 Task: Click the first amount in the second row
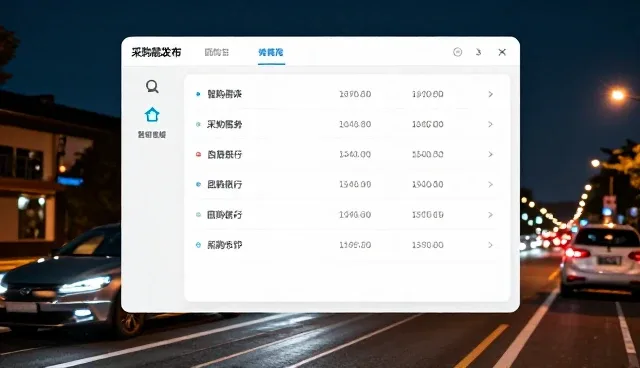[x=355, y=124]
